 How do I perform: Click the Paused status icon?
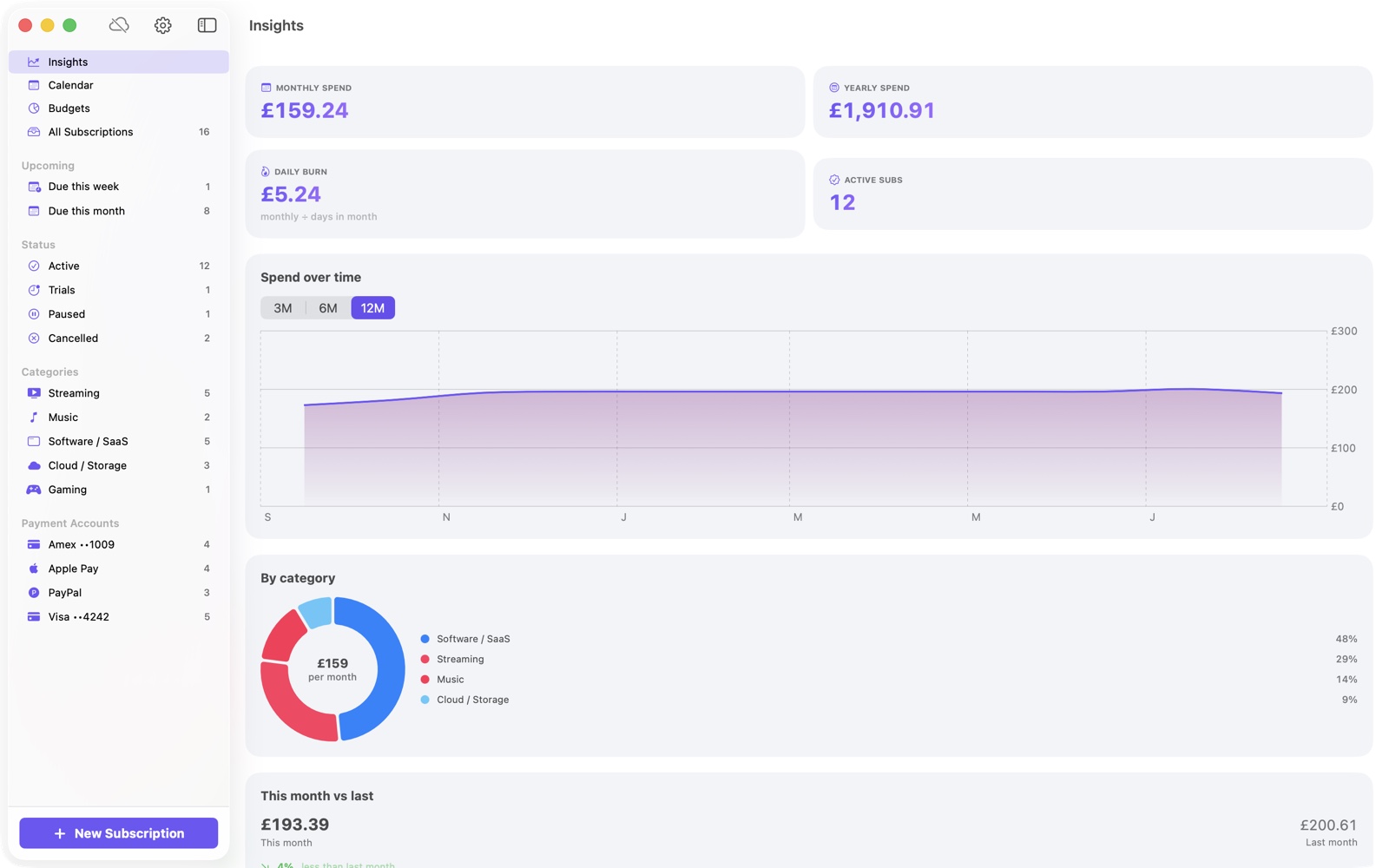(34, 314)
